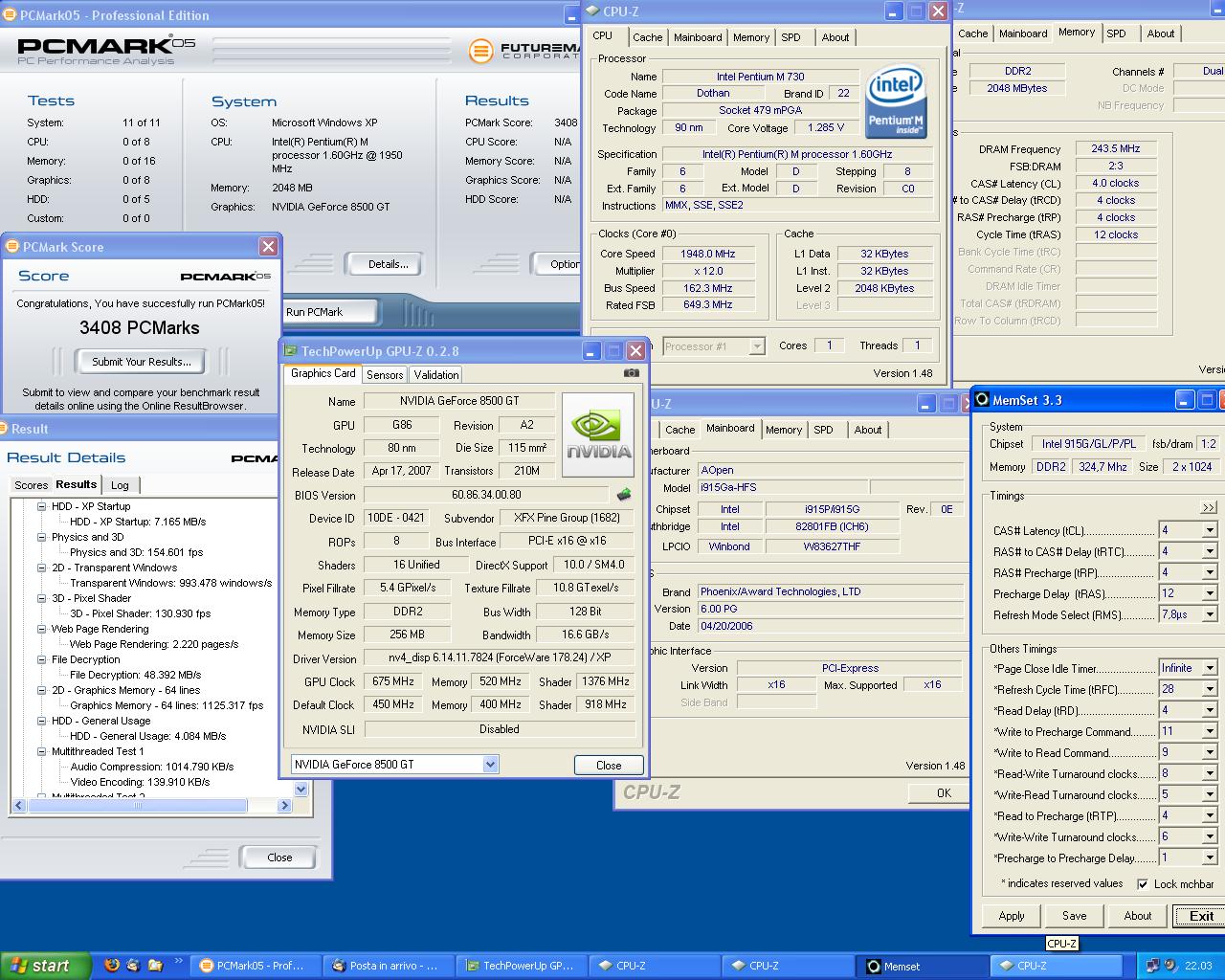
Task: Click Details button in PCMark05
Action: click(x=389, y=264)
